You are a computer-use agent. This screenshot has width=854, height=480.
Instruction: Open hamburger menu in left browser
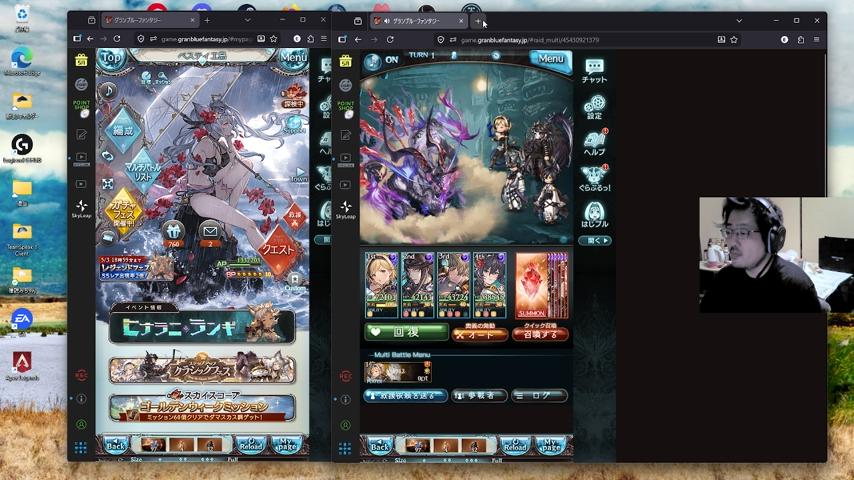tap(324, 39)
